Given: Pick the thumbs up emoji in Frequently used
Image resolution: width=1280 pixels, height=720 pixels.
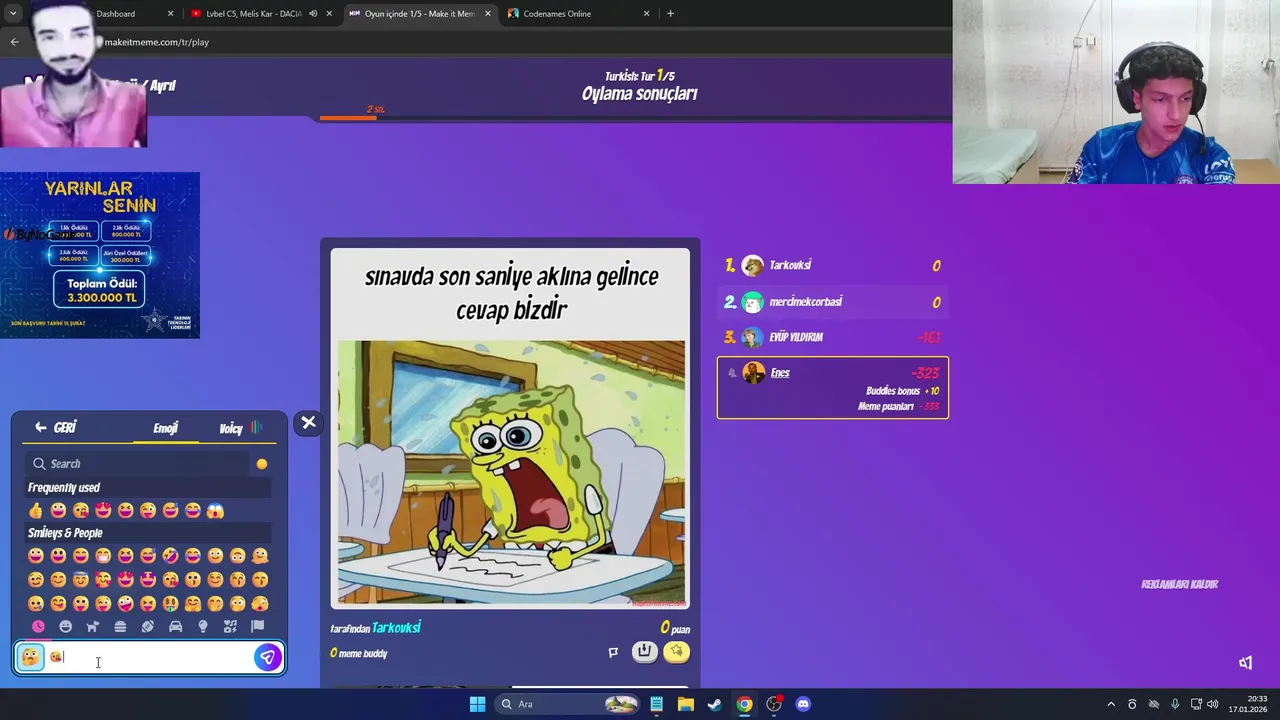Looking at the screenshot, I should (36, 511).
